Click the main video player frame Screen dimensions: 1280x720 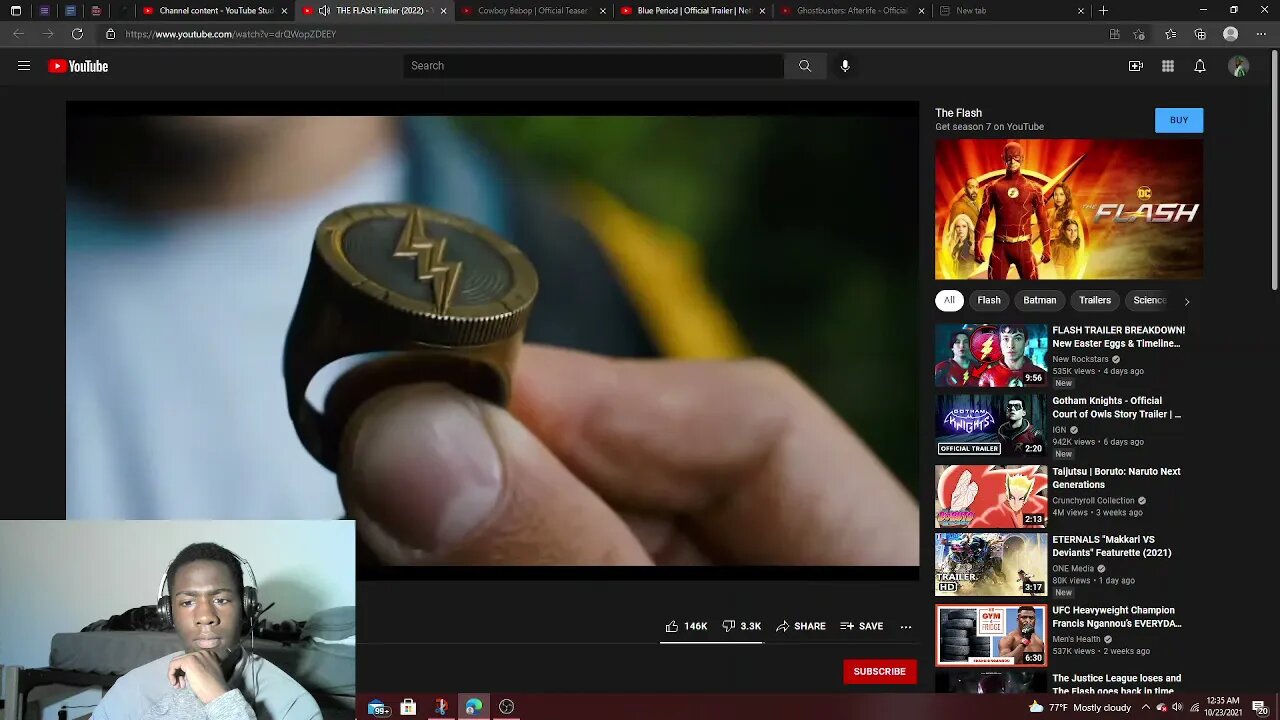tap(492, 340)
